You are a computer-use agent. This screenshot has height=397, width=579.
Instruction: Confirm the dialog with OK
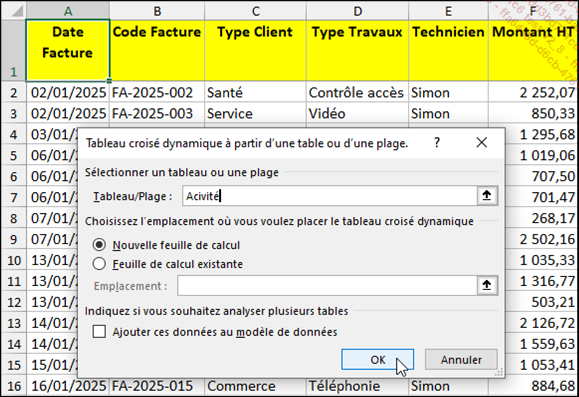(x=377, y=359)
